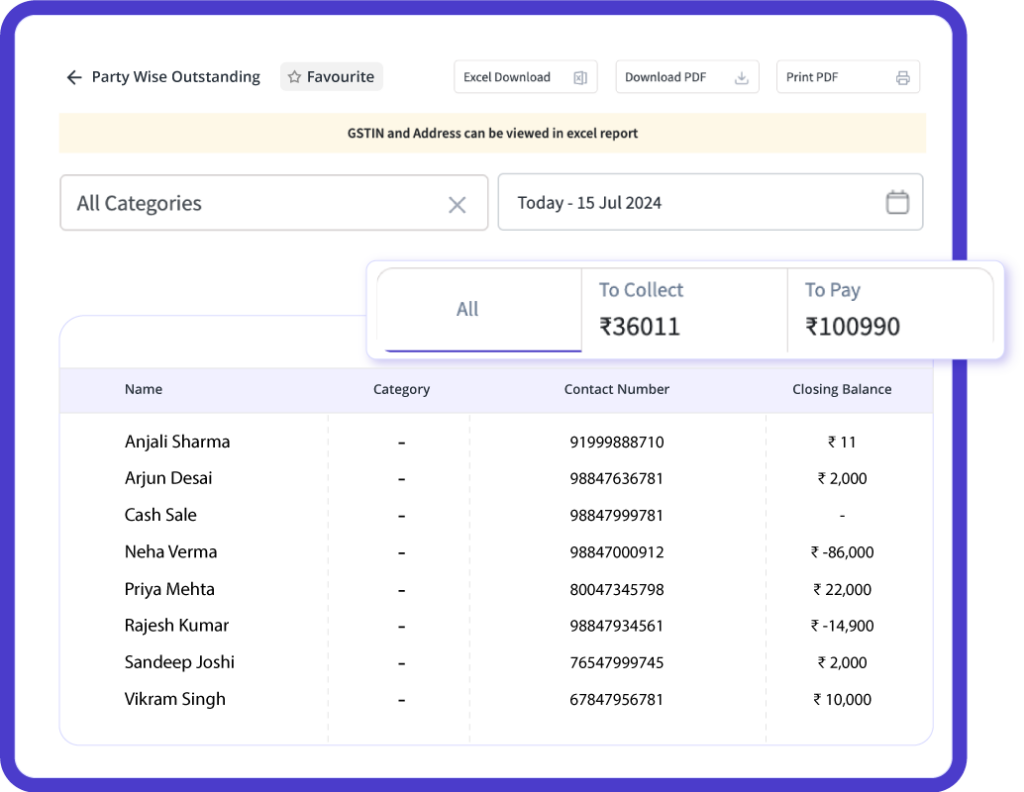The width and height of the screenshot is (1024, 792).
Task: Click the back navigation arrow beside Party Wise Outstanding
Action: pyautogui.click(x=74, y=76)
